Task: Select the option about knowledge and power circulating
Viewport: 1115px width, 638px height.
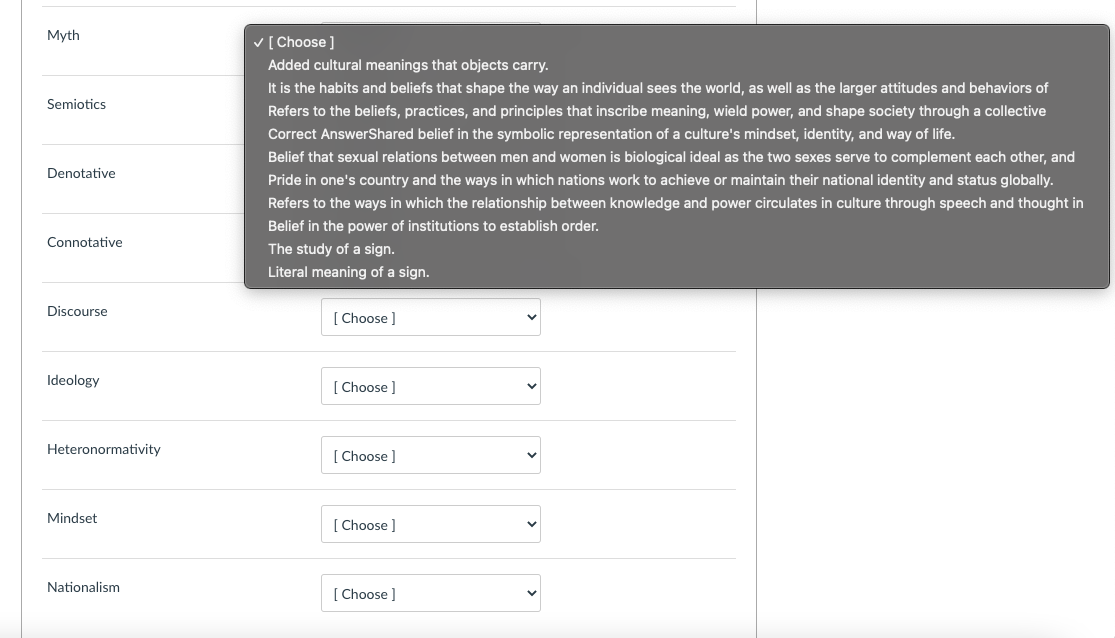Action: (675, 202)
